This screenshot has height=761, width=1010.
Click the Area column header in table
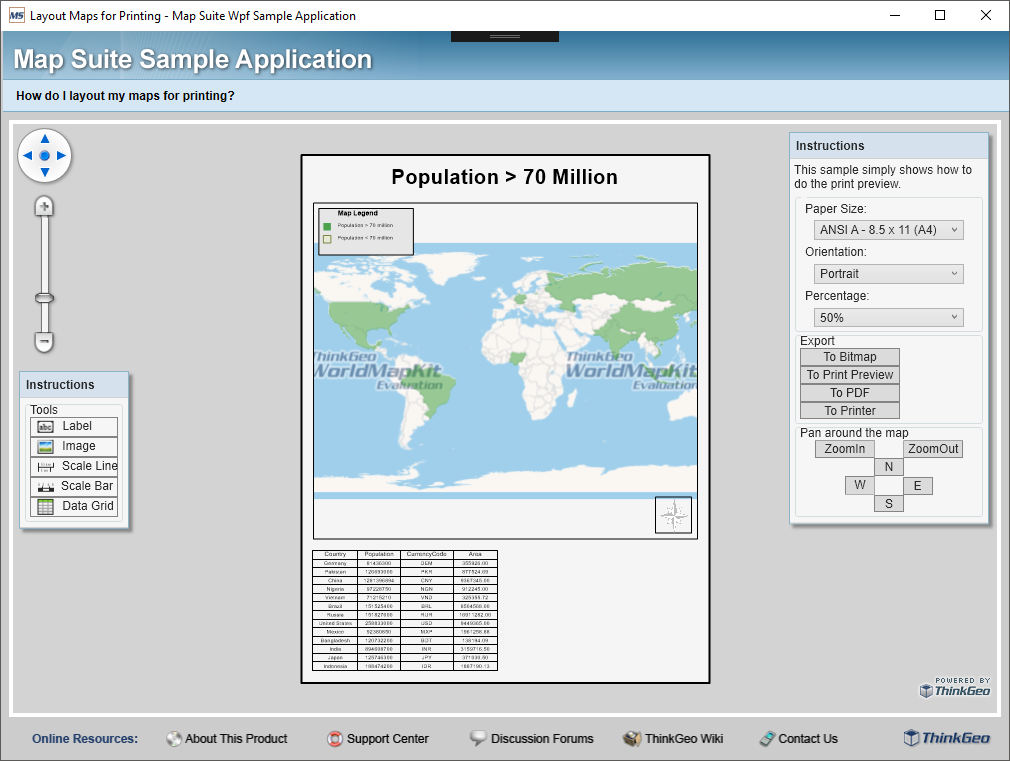pyautogui.click(x=475, y=554)
